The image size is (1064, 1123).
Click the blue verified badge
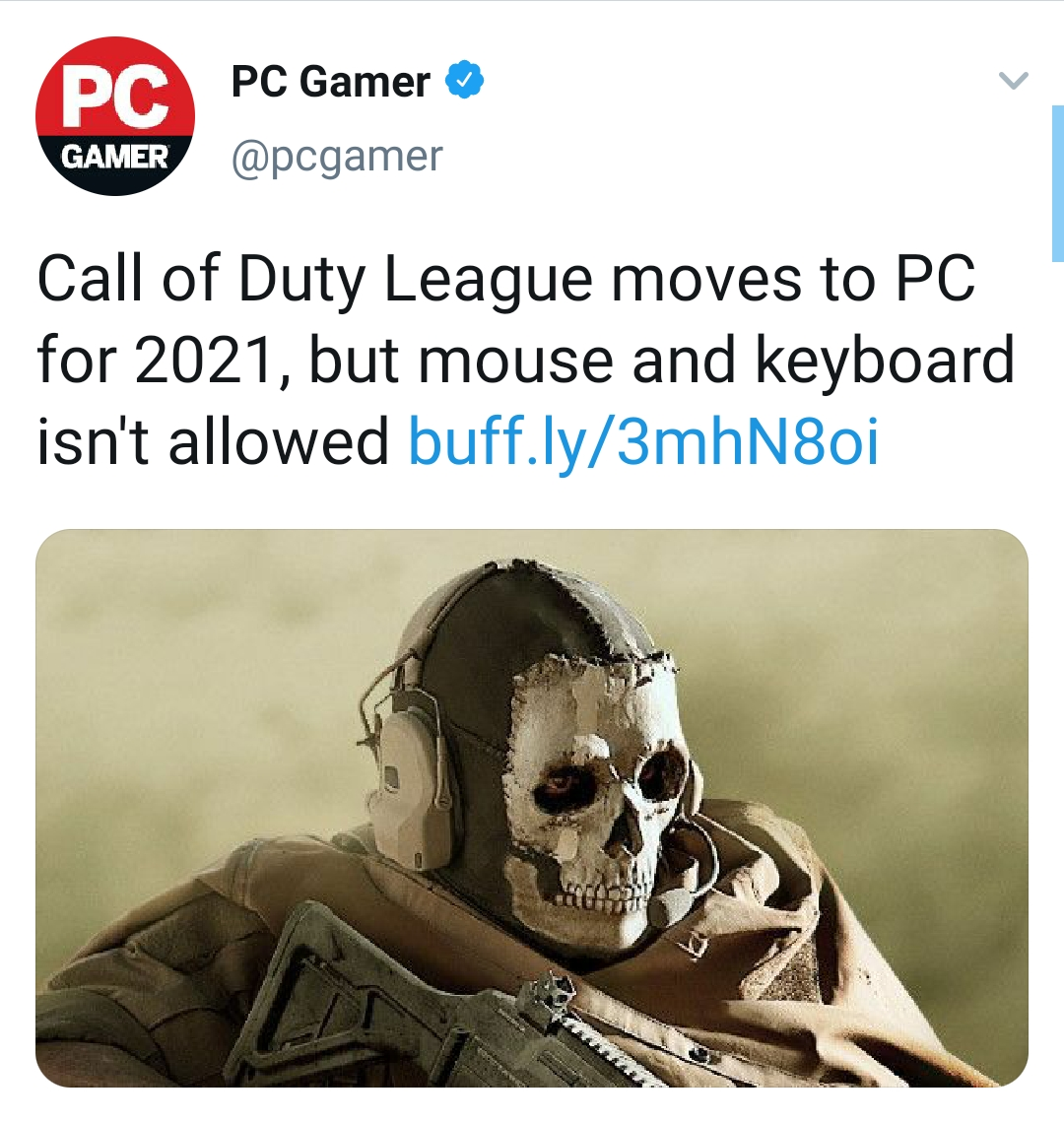(464, 80)
